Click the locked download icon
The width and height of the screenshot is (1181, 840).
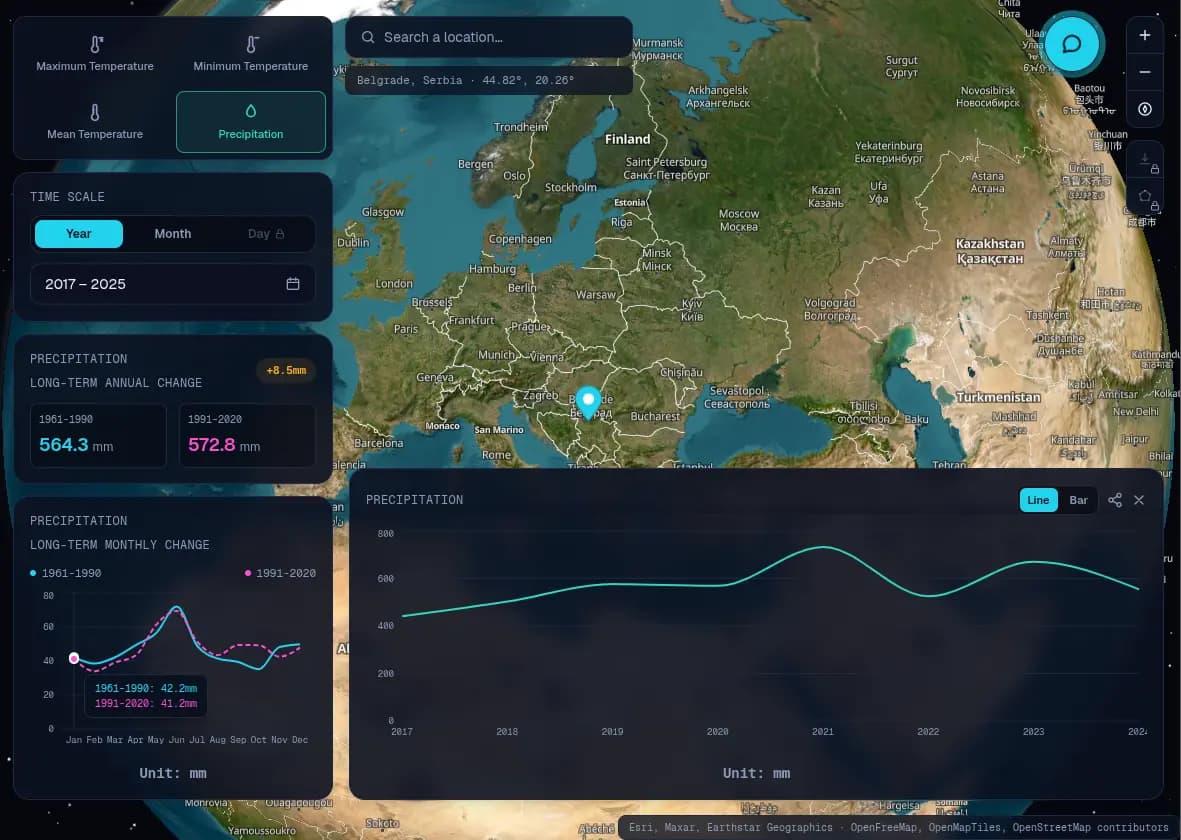tap(1145, 160)
